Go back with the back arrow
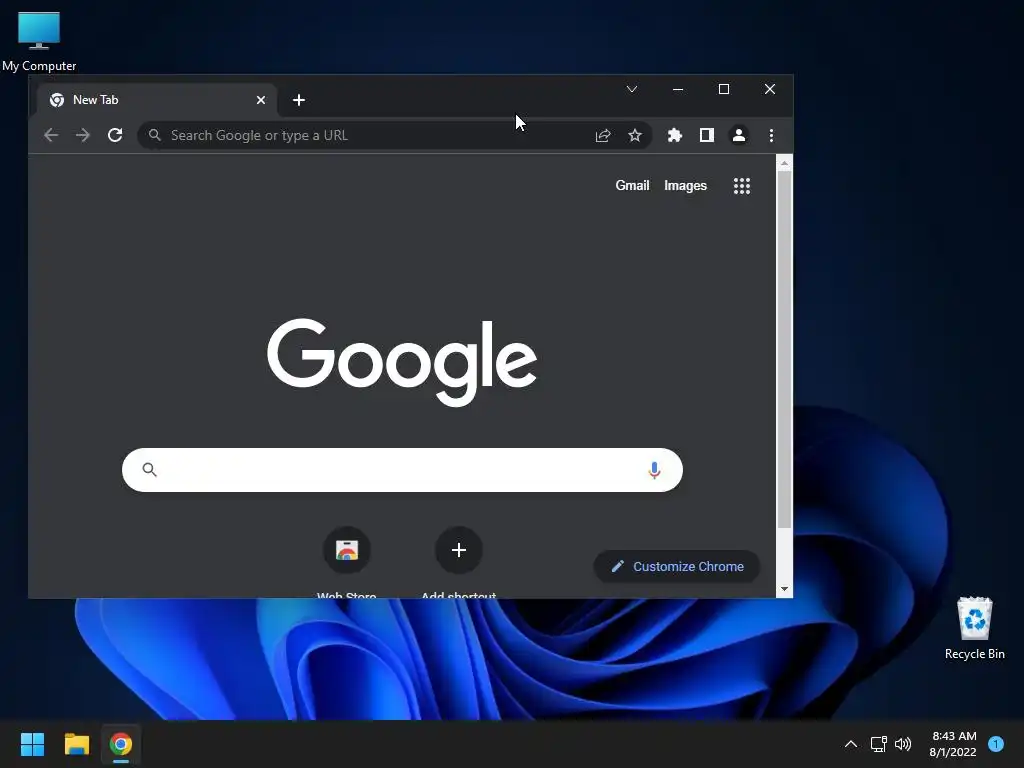This screenshot has width=1024, height=768. tap(51, 135)
